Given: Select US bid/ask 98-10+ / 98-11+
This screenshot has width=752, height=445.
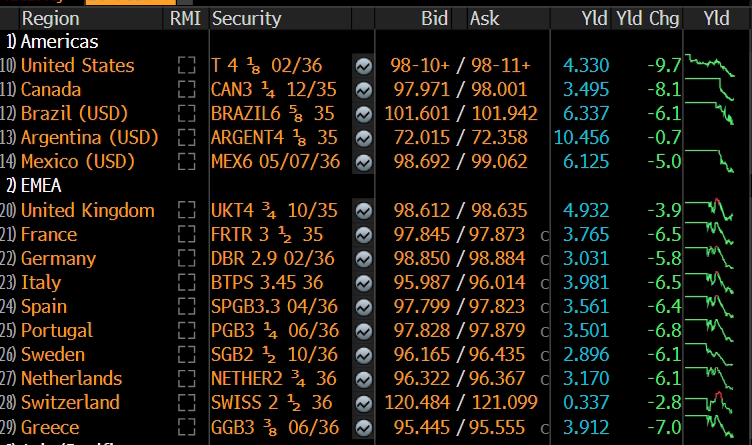Looking at the screenshot, I should pyautogui.click(x=460, y=66).
